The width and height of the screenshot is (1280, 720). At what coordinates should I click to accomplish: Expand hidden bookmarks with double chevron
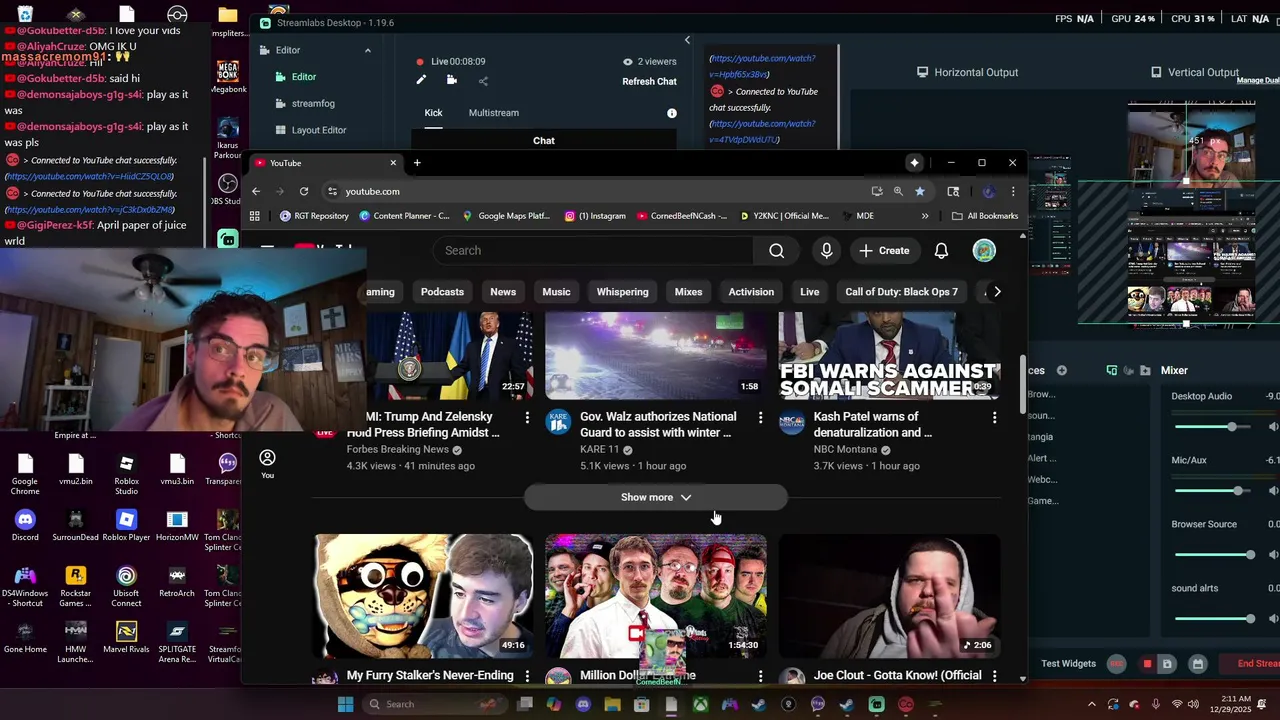pos(925,216)
